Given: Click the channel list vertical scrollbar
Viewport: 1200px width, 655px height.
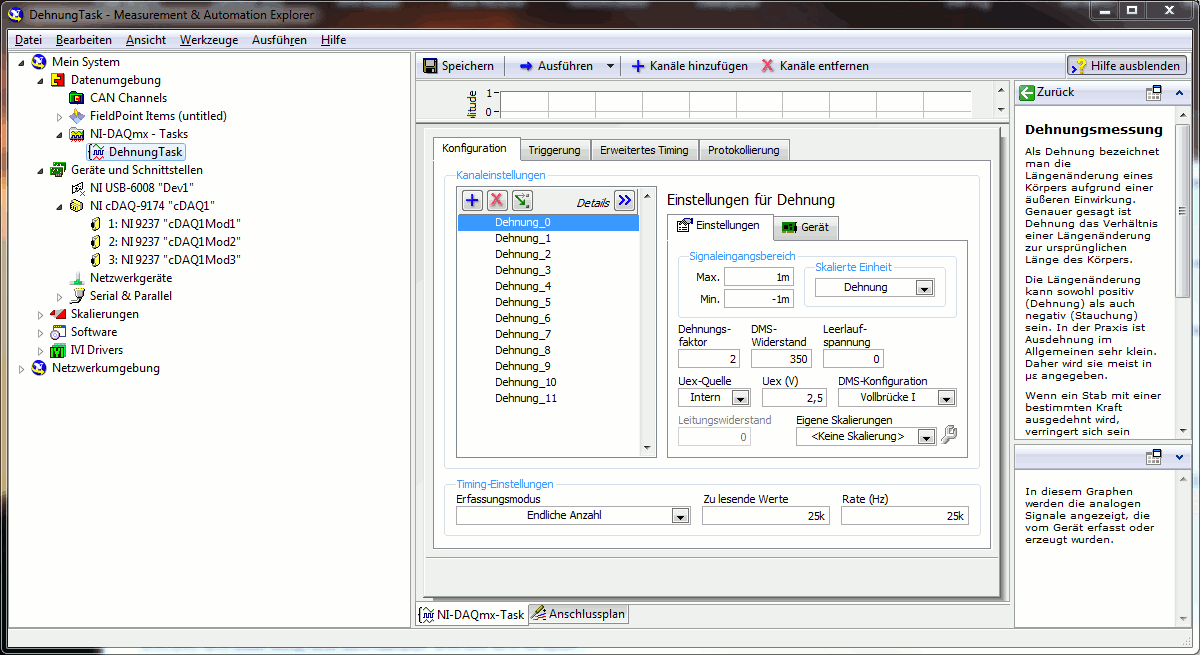Looking at the screenshot, I should [648, 322].
